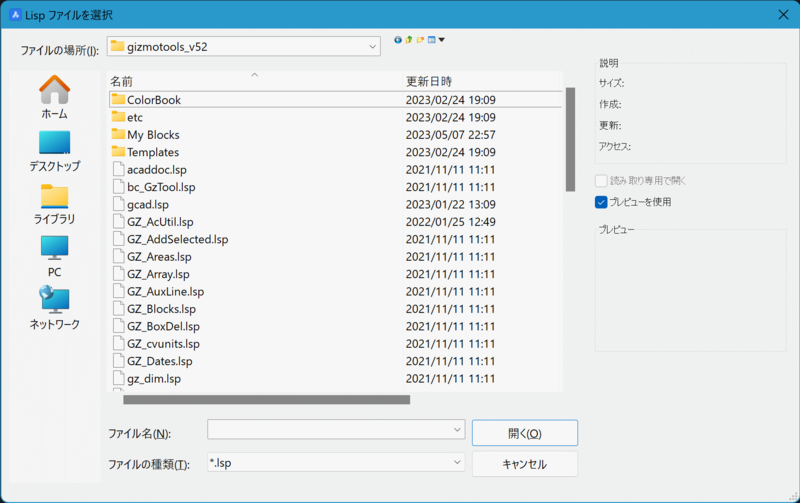Sort files by 名前 column header

[x=250, y=80]
